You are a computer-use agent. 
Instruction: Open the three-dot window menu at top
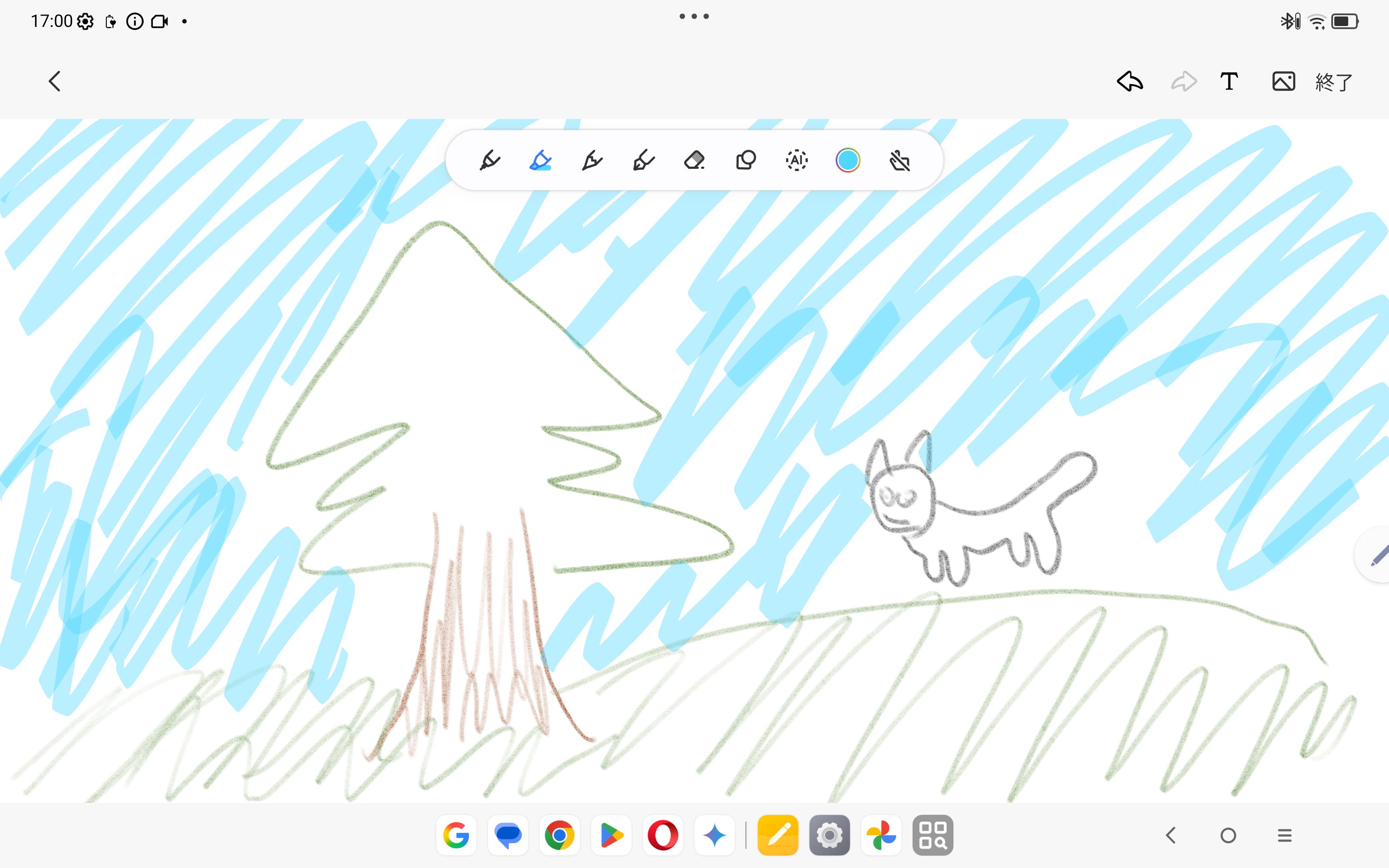pyautogui.click(x=694, y=16)
